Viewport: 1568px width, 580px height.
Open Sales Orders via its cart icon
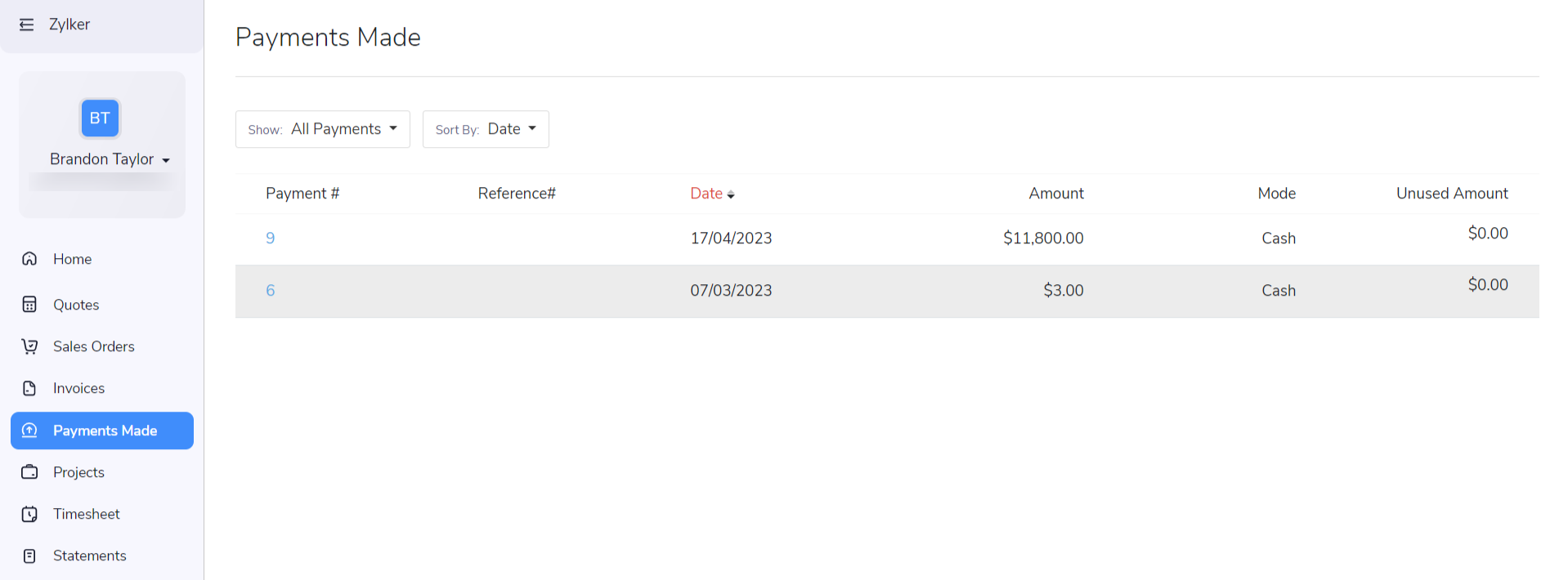[29, 346]
